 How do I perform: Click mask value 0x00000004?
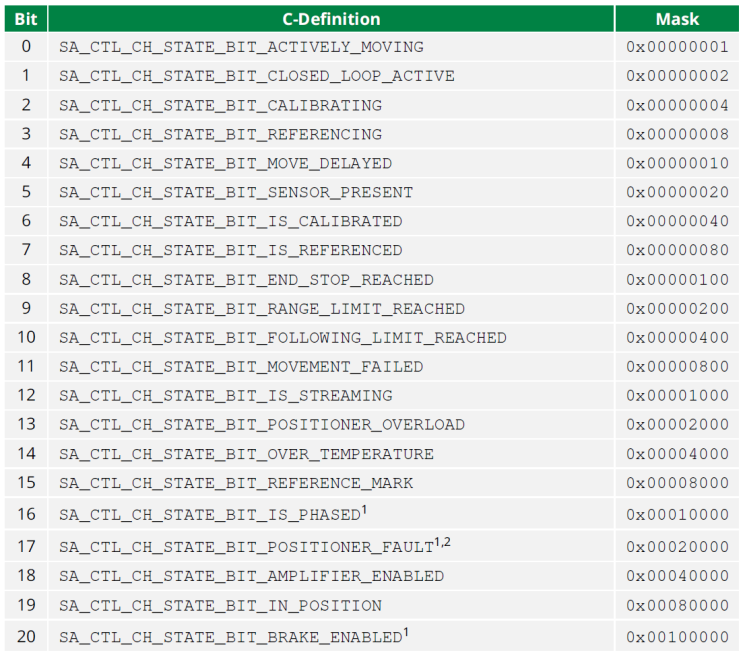tap(677, 105)
